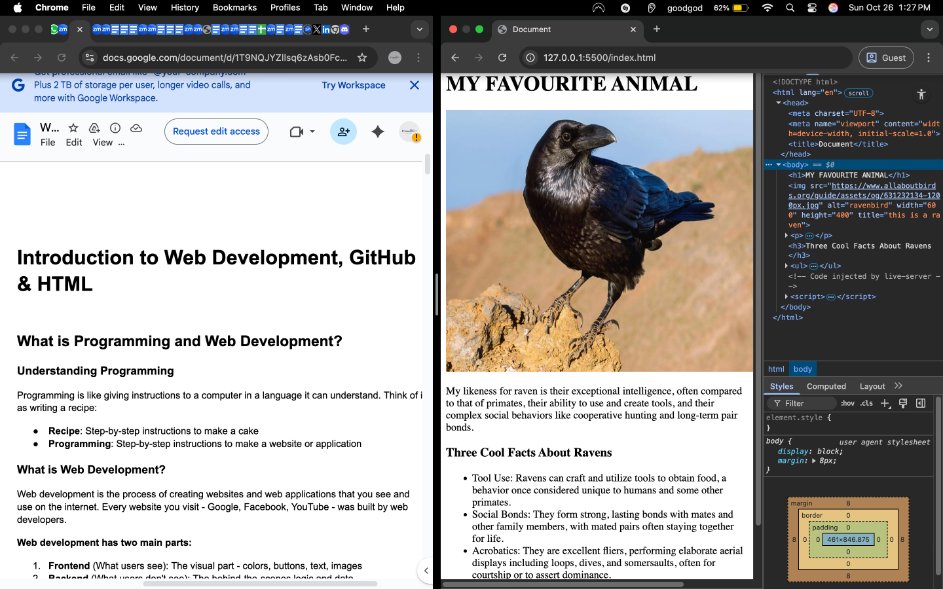943x589 pixels.
Task: Open Apple menu in menu bar
Action: tap(17, 7)
